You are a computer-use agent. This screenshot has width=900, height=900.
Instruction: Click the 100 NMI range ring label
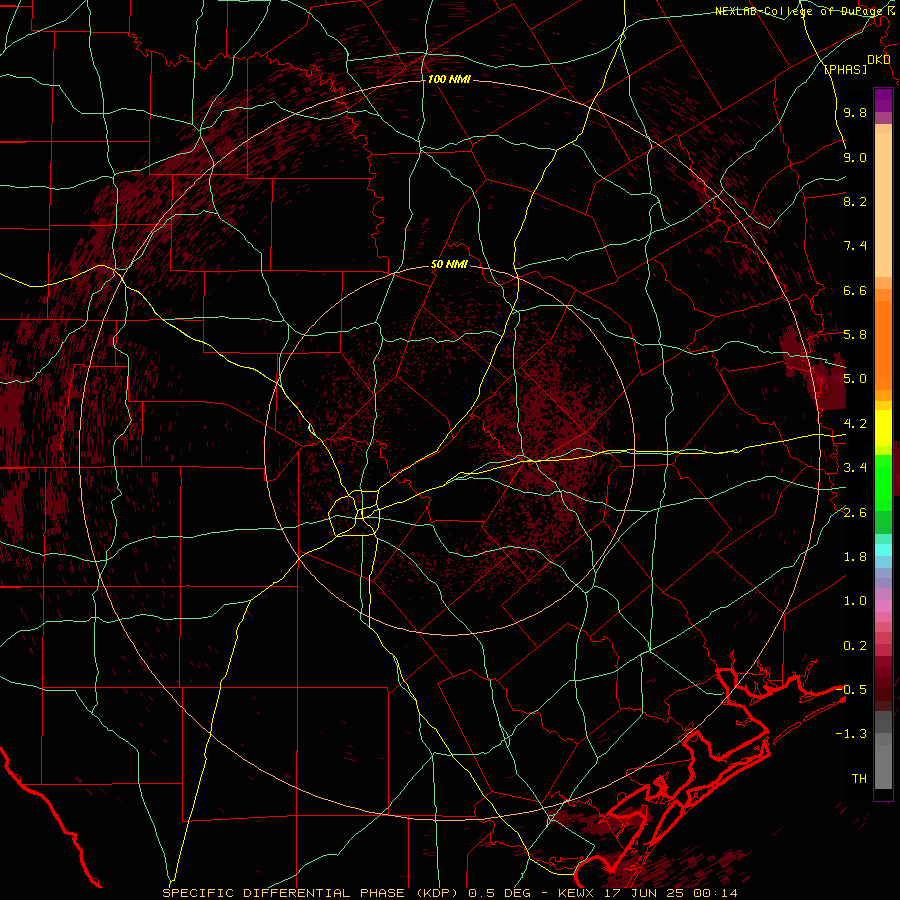tap(449, 79)
